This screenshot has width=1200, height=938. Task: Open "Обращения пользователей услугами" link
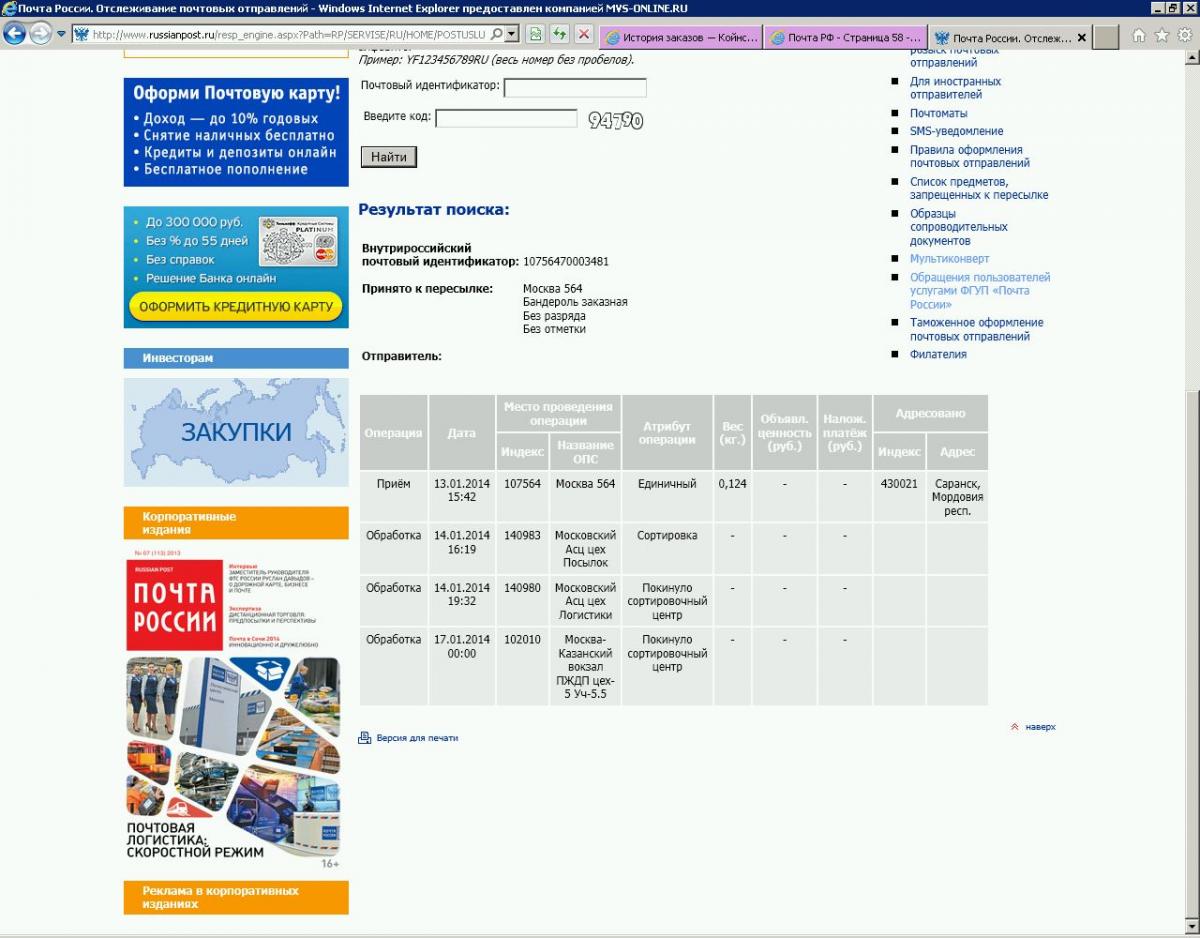[980, 290]
